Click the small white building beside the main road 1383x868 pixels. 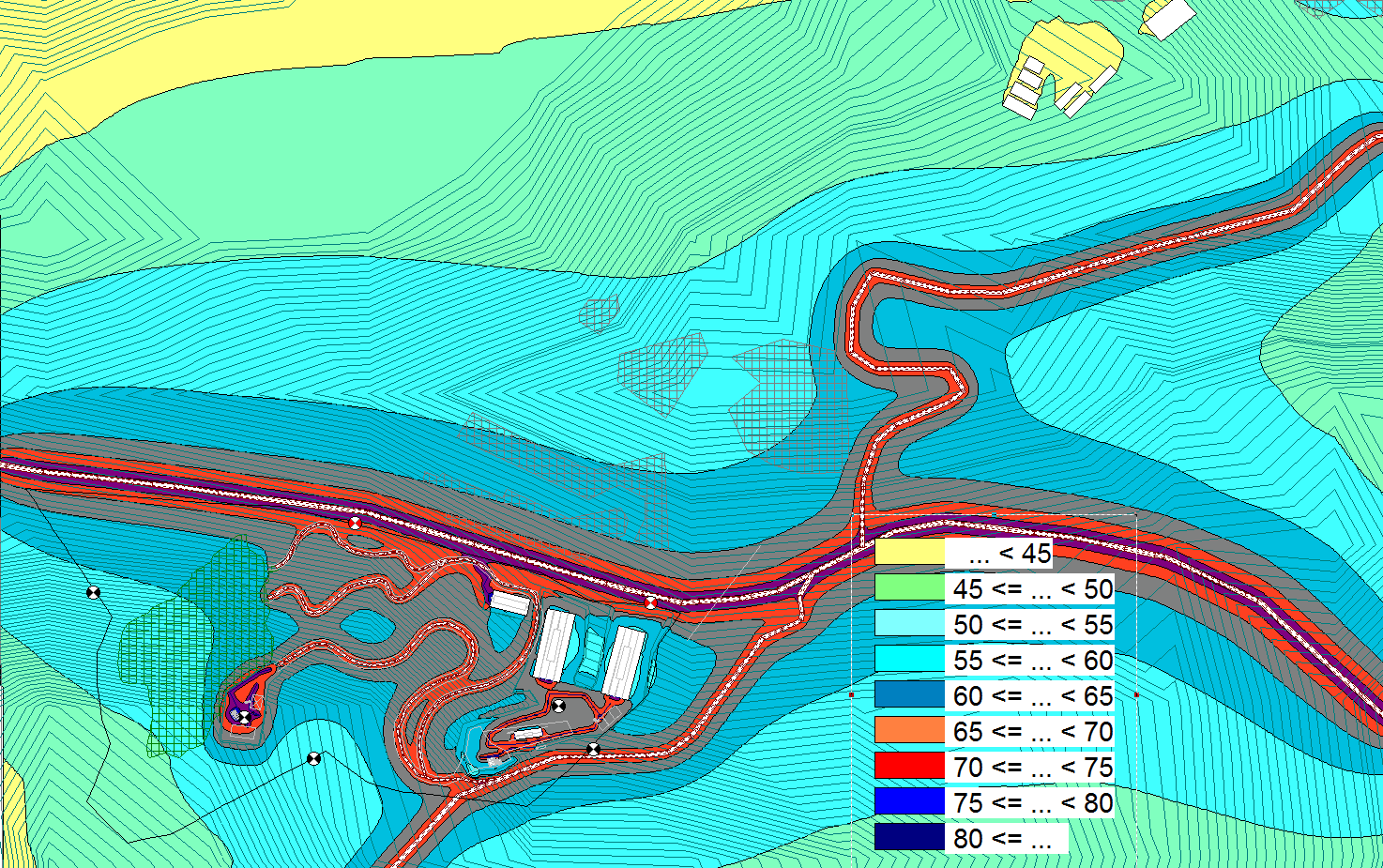tap(510, 602)
